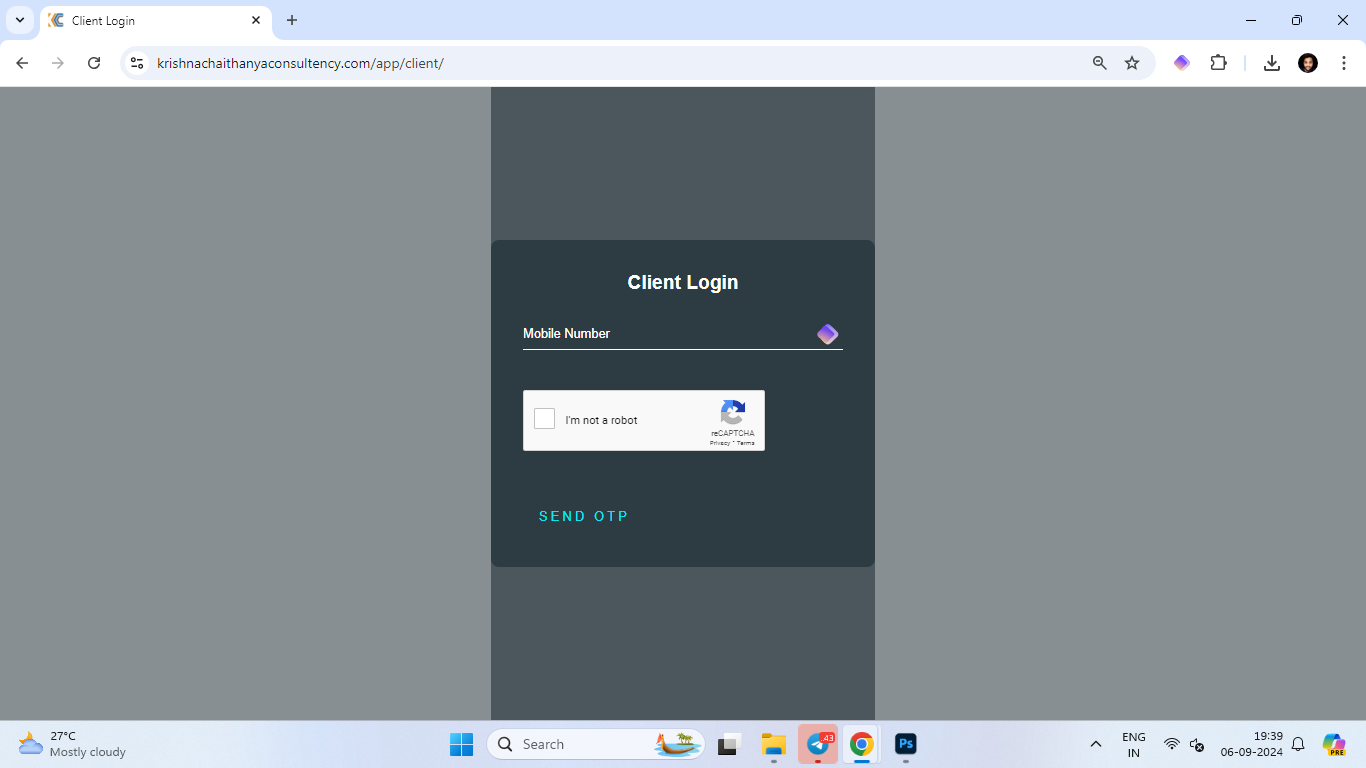1366x768 pixels.
Task: Open the Extensions puzzle menu
Action: 1218,63
